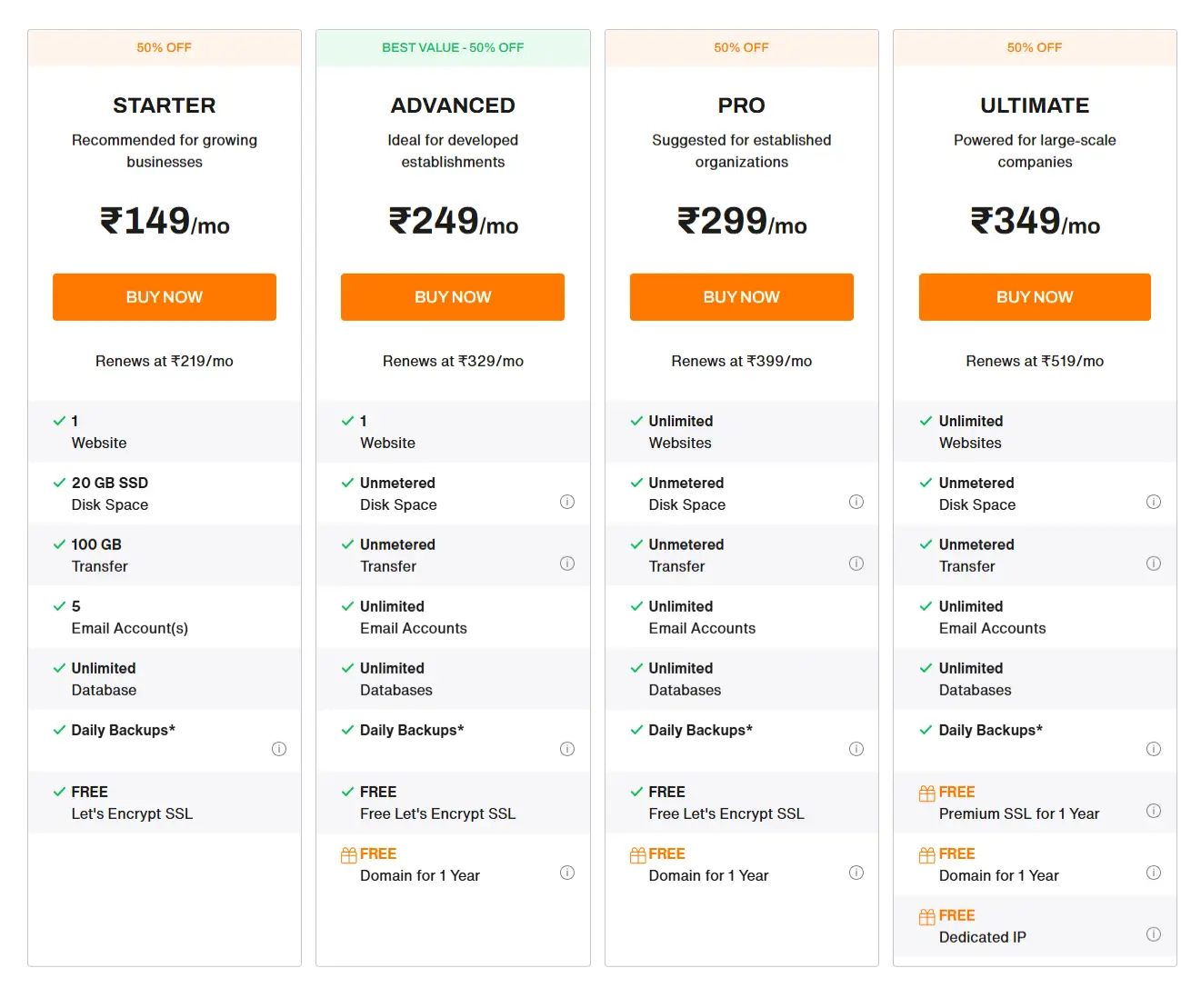Click Buy Now on the Pro plan
The width and height of the screenshot is (1201, 1008).
(741, 296)
